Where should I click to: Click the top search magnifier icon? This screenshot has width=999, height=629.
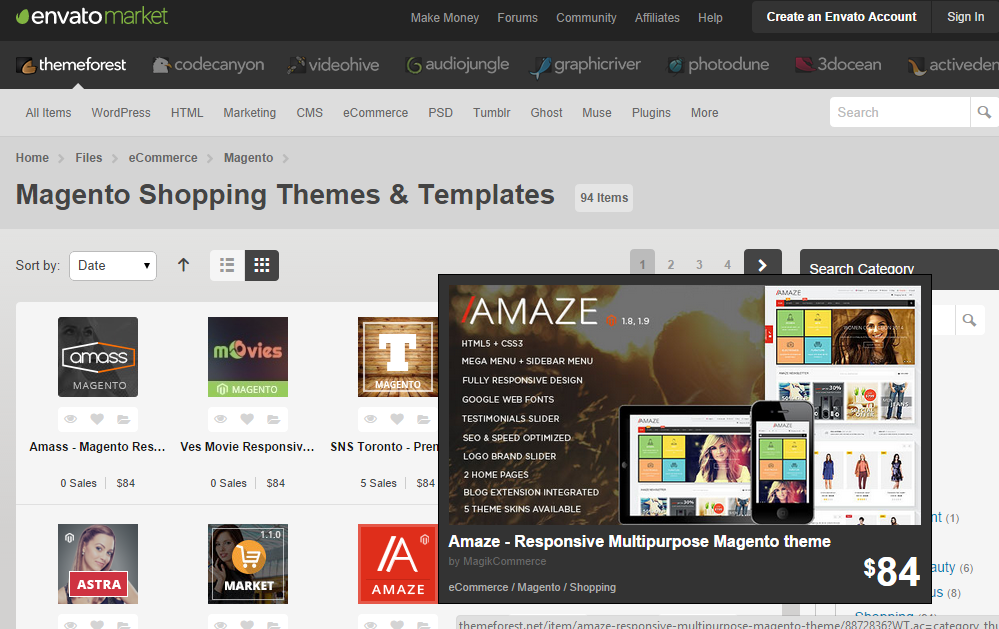[x=984, y=112]
